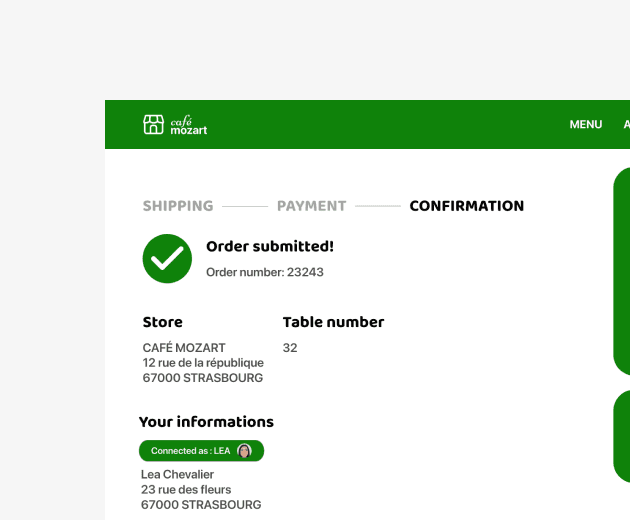Screen dimensions: 630x520
Task: Click the 23 rue des fleurs address line
Action: [x=186, y=489]
